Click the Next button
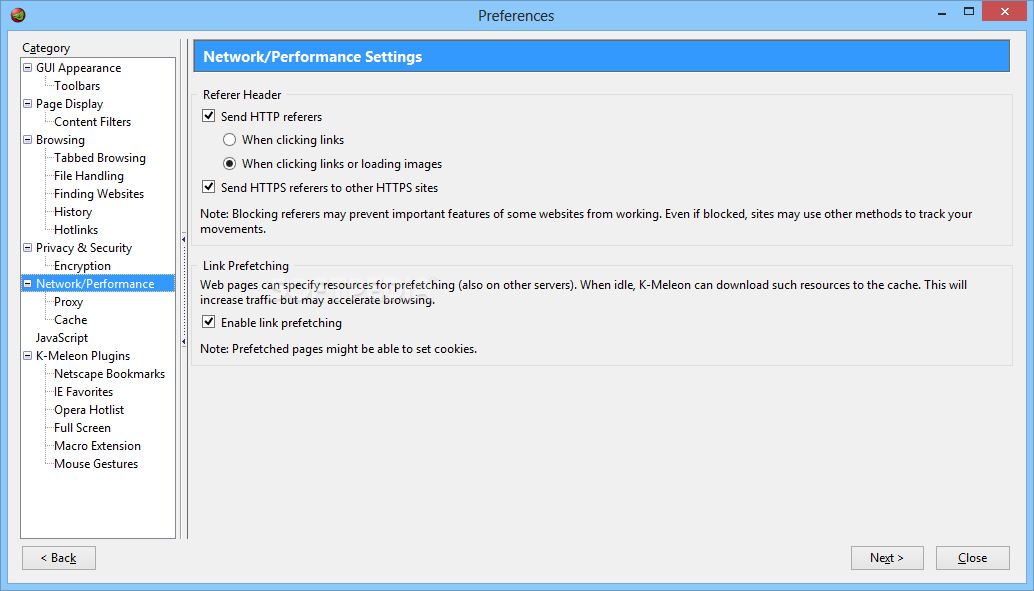 click(x=887, y=558)
